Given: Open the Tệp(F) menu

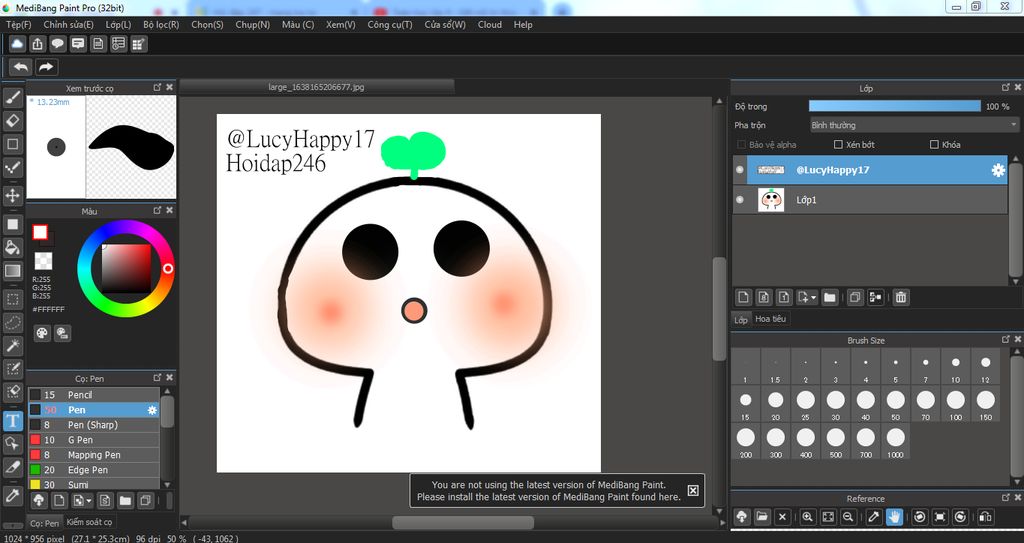Looking at the screenshot, I should [x=18, y=24].
